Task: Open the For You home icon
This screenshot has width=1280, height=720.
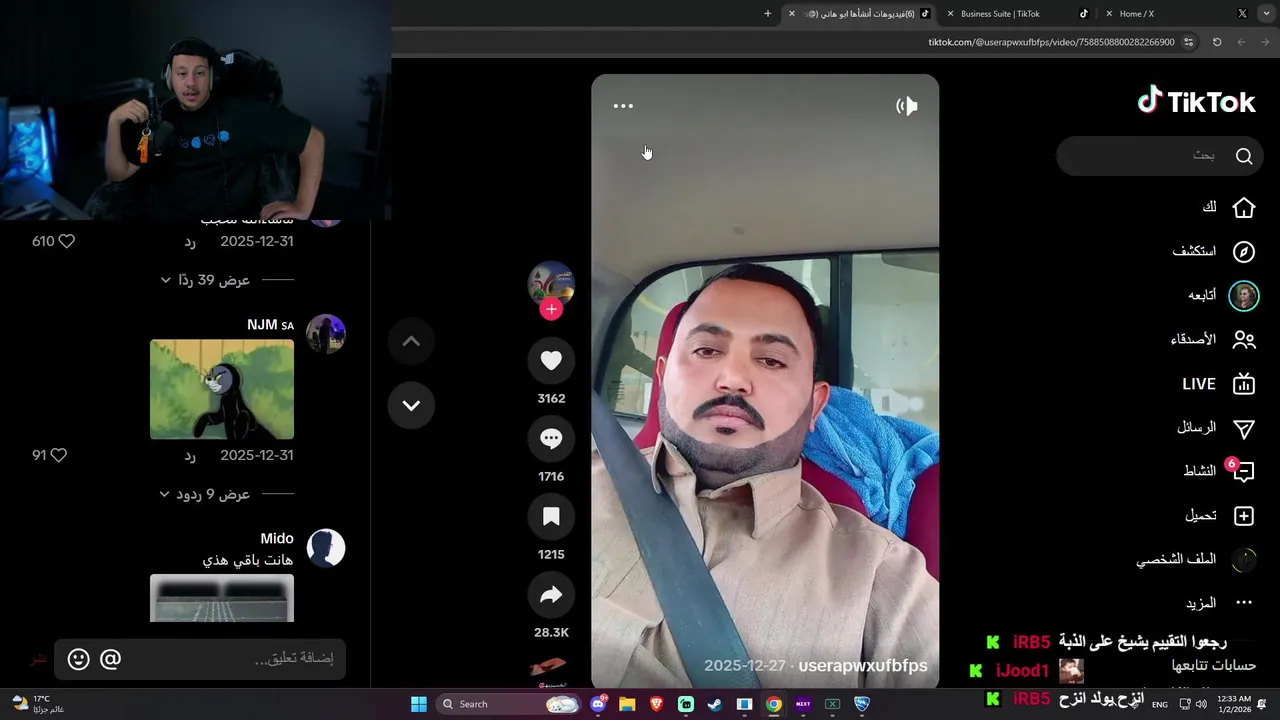Action: click(1244, 208)
